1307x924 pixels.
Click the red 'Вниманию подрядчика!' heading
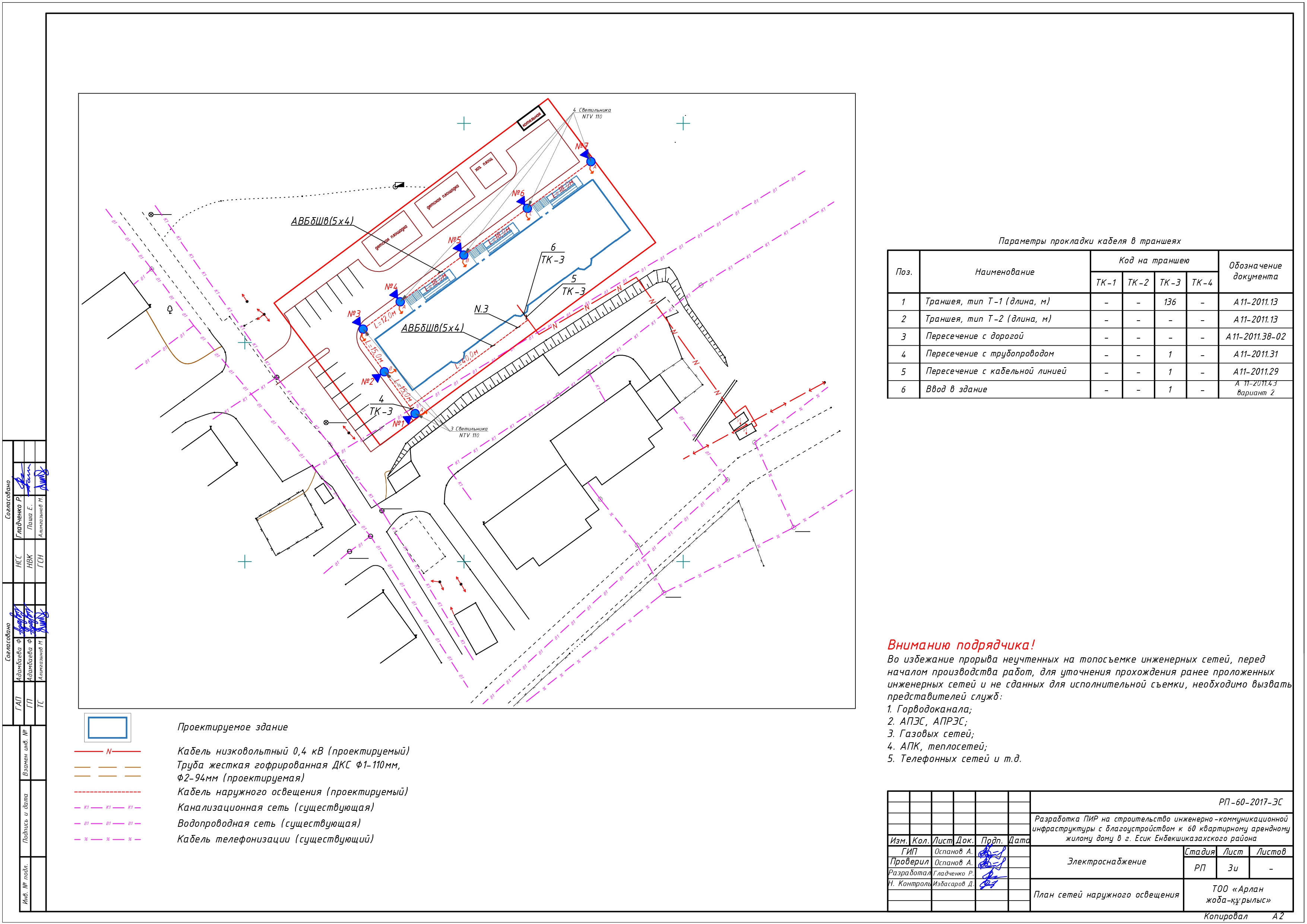pos(961,645)
